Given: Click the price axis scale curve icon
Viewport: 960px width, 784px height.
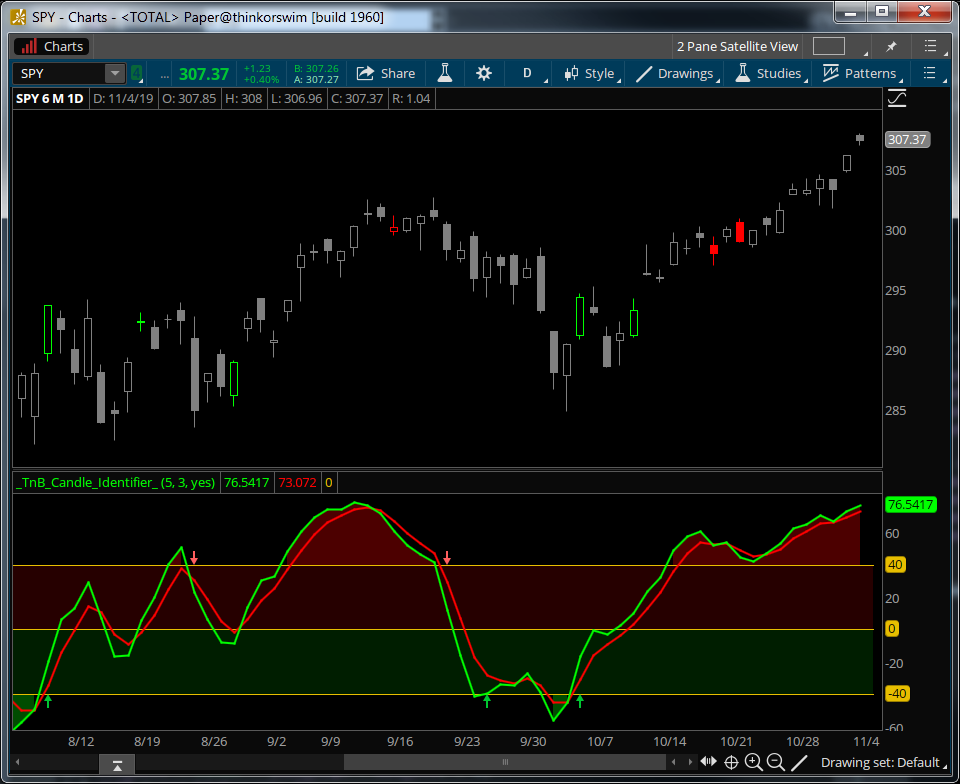Looking at the screenshot, I should tap(897, 98).
